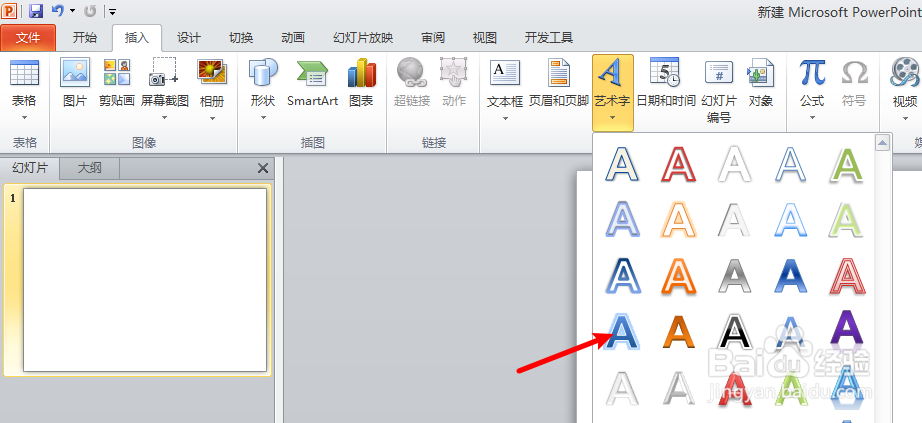Select the pale blue outline WordArt, first style

coord(623,164)
